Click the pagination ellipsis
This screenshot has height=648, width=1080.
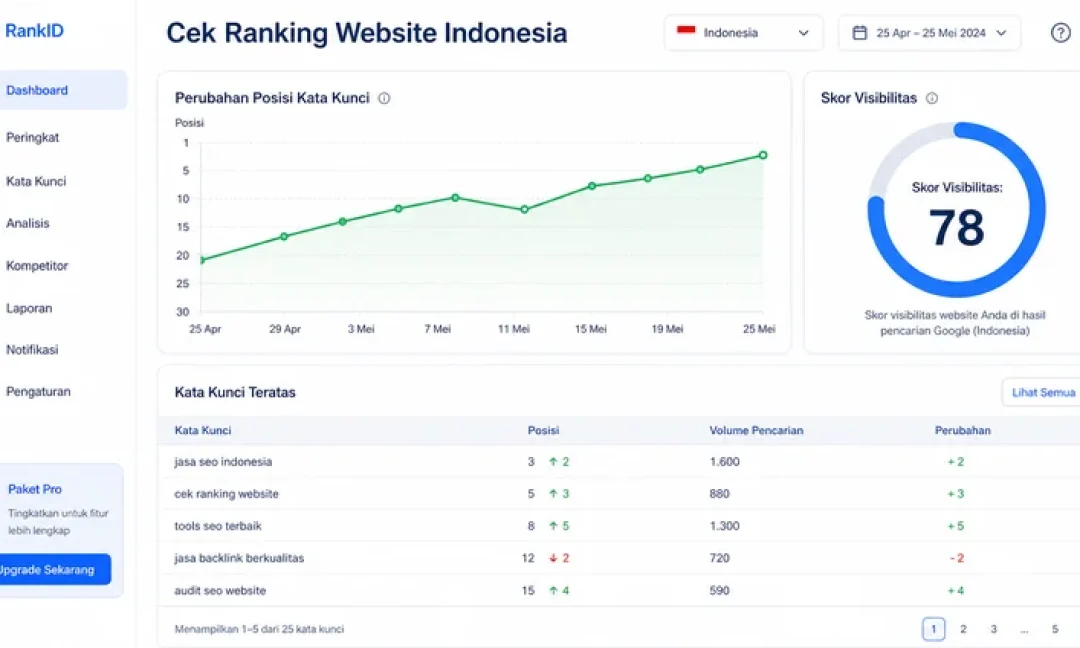1024,629
